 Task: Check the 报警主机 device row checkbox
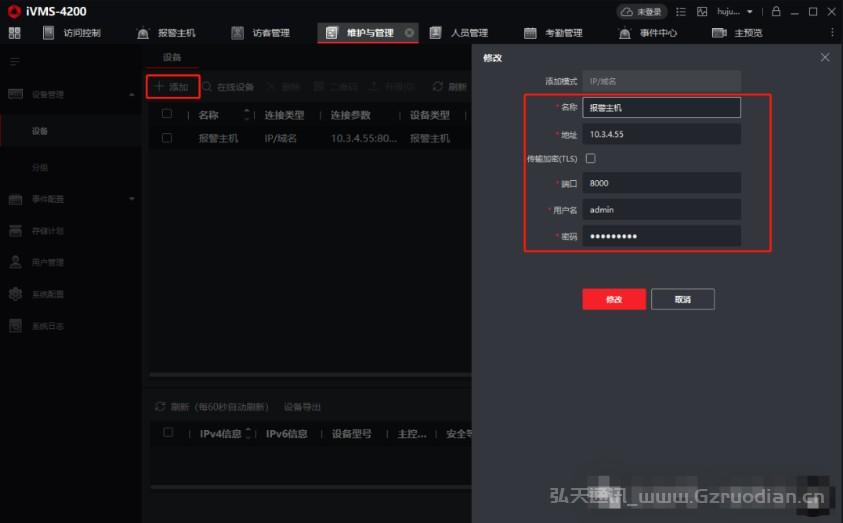click(167, 138)
